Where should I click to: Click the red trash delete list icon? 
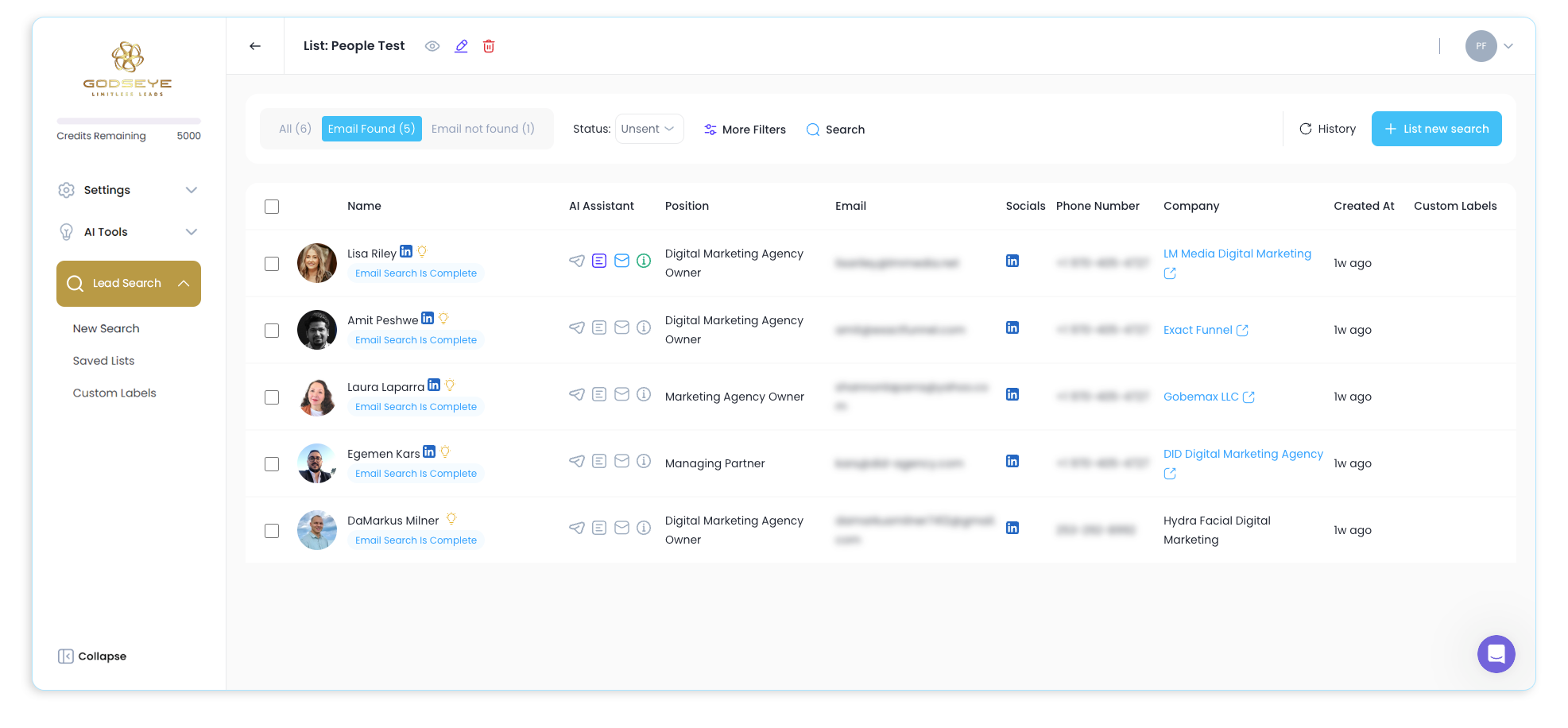(x=489, y=46)
